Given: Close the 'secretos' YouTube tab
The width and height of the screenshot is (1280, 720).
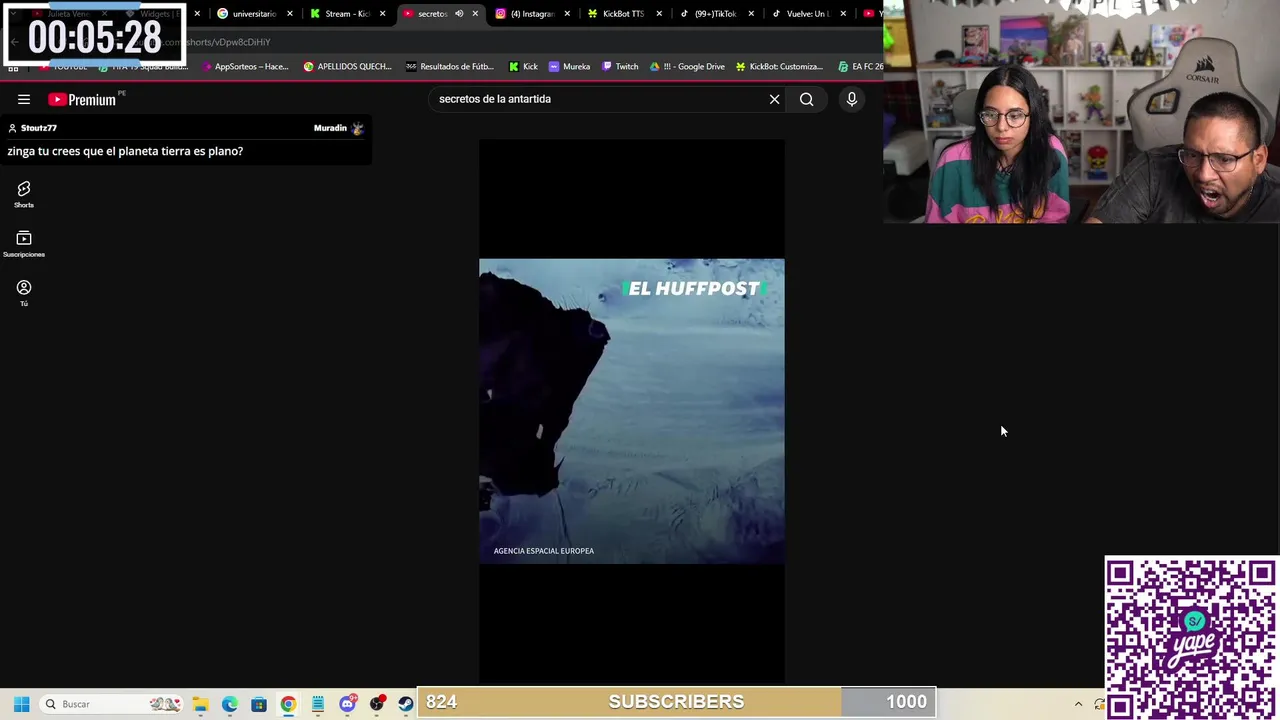Looking at the screenshot, I should (475, 14).
